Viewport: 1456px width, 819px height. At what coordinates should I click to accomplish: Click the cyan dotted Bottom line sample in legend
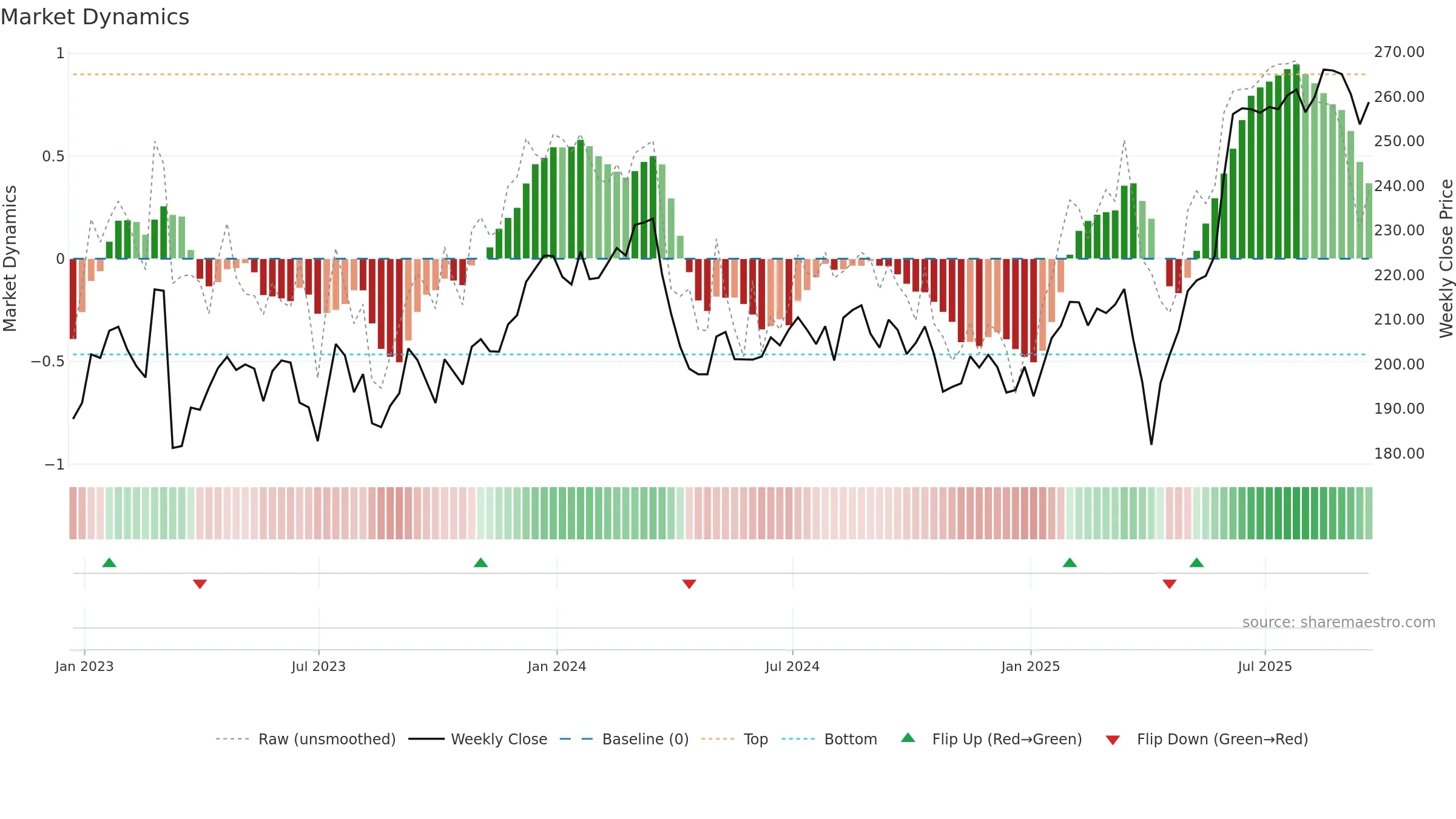[798, 739]
